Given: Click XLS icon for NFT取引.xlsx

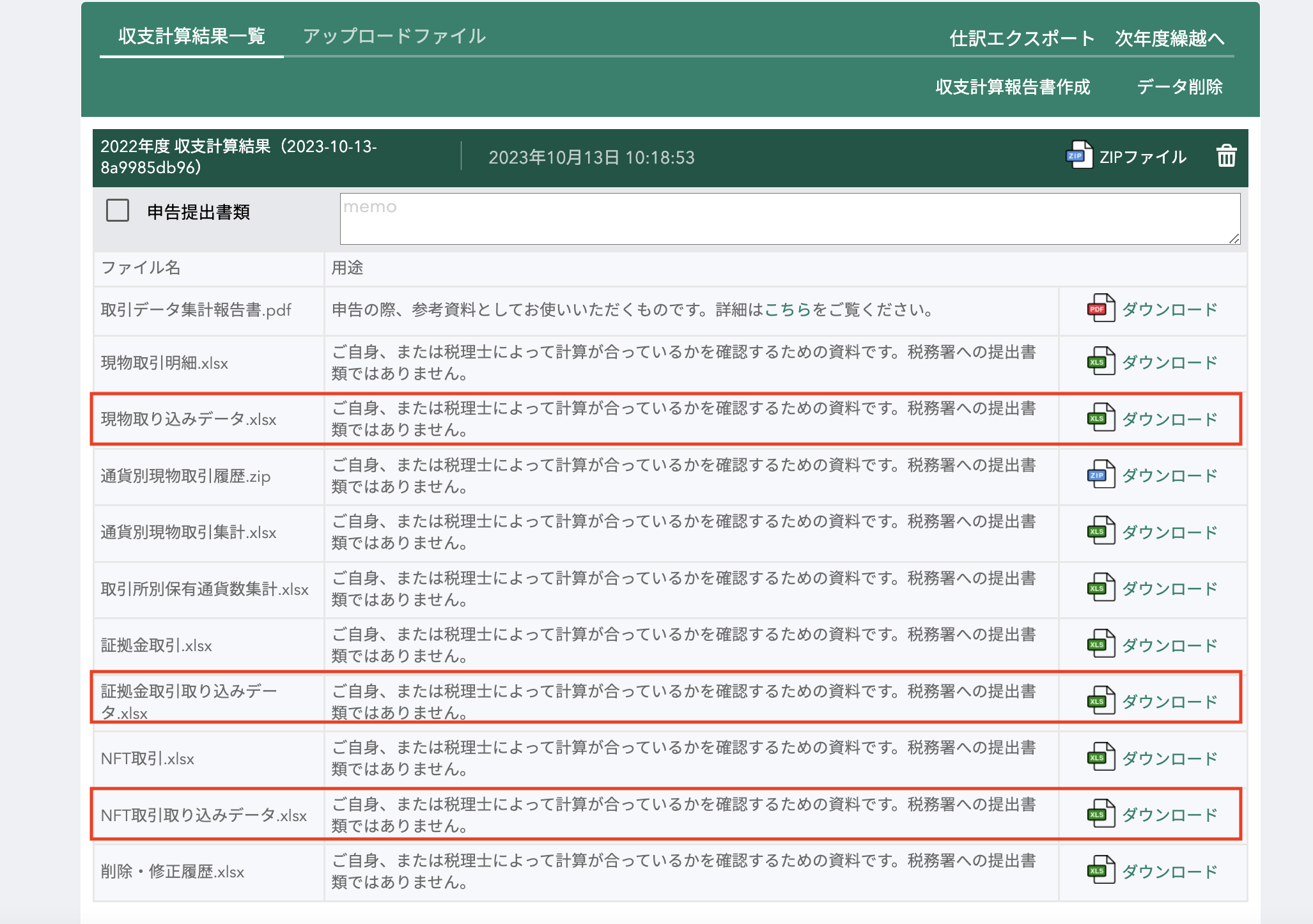Looking at the screenshot, I should pyautogui.click(x=1101, y=757).
